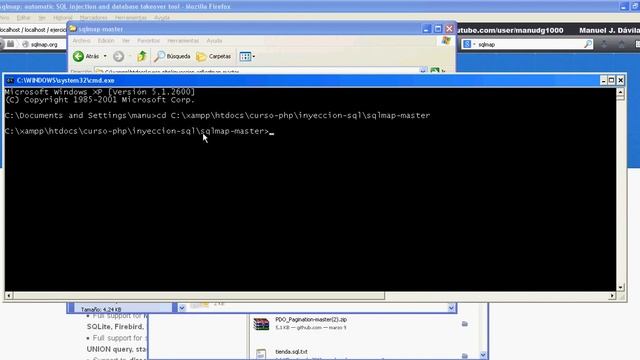Click Explorer file list scroll down arrow
This screenshot has width=640, height=360.
[x=451, y=308]
